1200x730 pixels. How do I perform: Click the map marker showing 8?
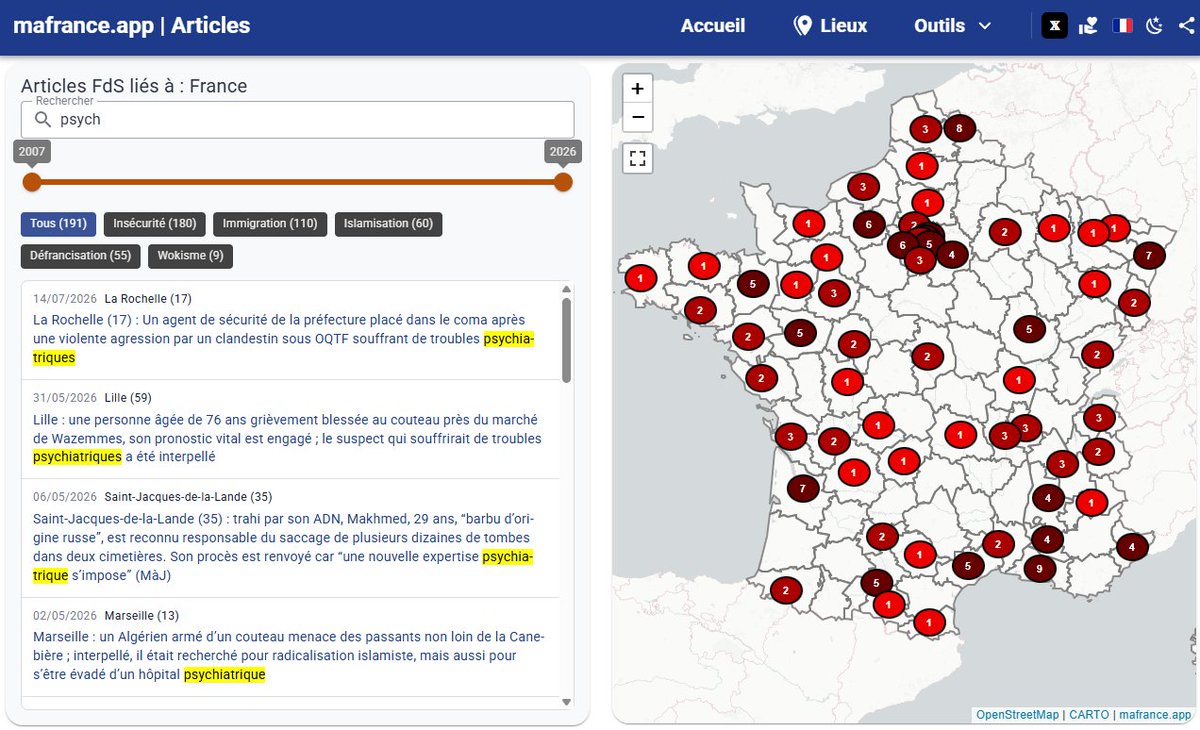point(959,128)
